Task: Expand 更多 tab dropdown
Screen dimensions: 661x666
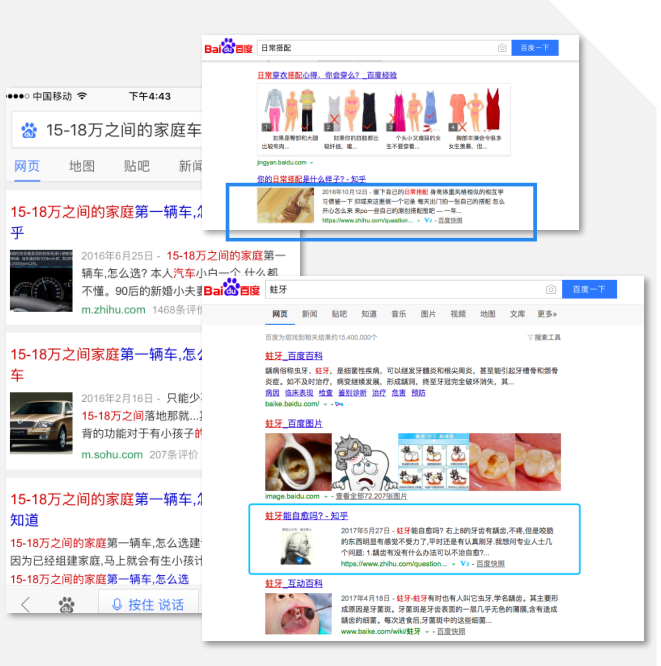Action: coord(547,314)
